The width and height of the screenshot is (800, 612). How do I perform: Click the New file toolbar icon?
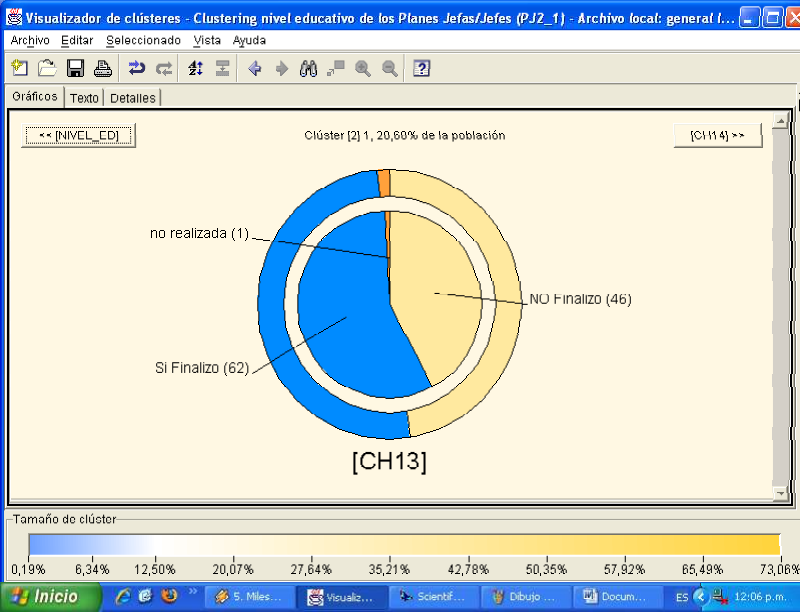(19, 68)
